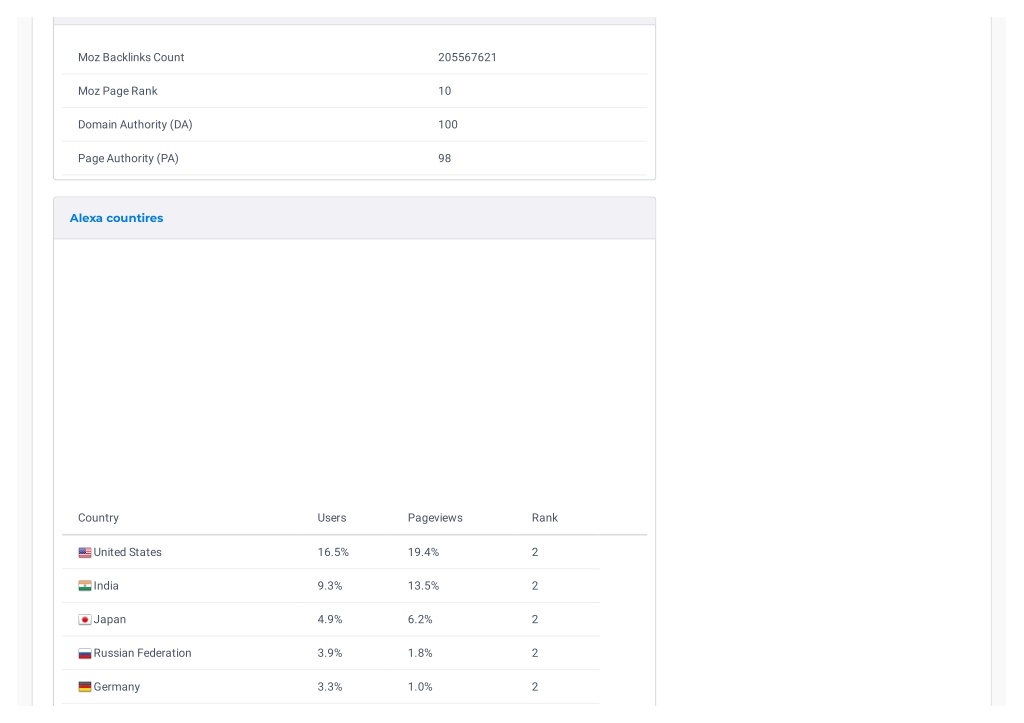Select the rank value in Japan row
1024x723 pixels.
tap(535, 620)
